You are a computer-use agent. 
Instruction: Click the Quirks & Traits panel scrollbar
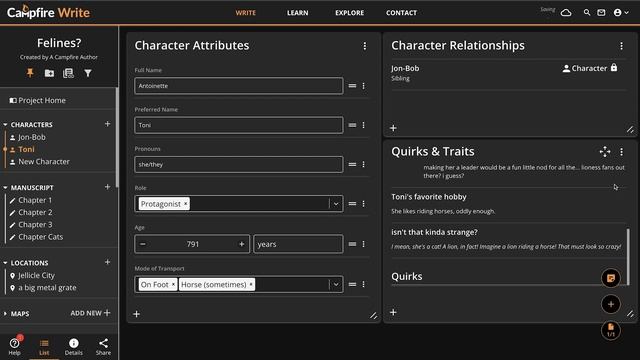click(628, 257)
